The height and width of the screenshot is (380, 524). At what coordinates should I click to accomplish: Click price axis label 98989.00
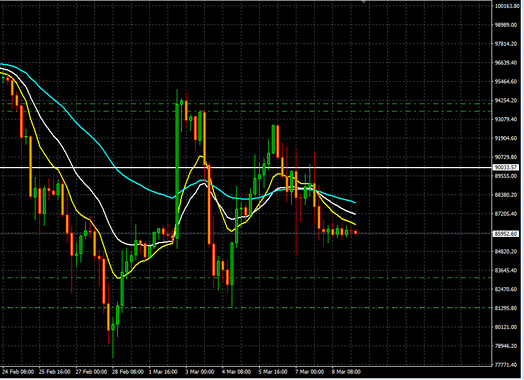tap(506, 25)
